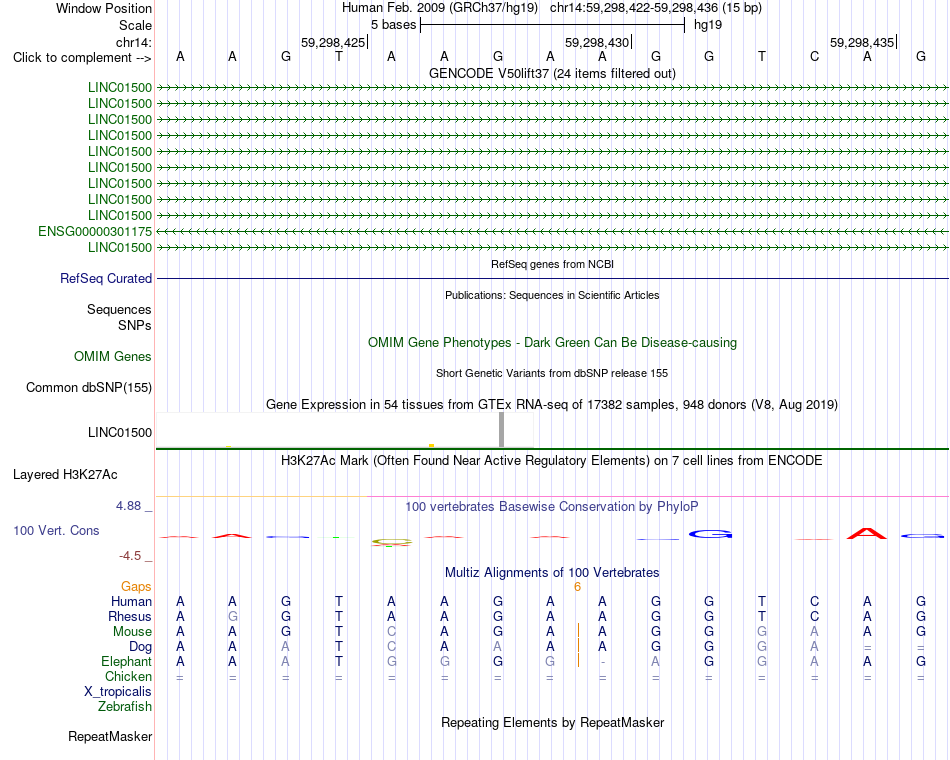Screen dimensions: 950x760
Task: Click the RefSeq Curated track label
Action: [106, 278]
